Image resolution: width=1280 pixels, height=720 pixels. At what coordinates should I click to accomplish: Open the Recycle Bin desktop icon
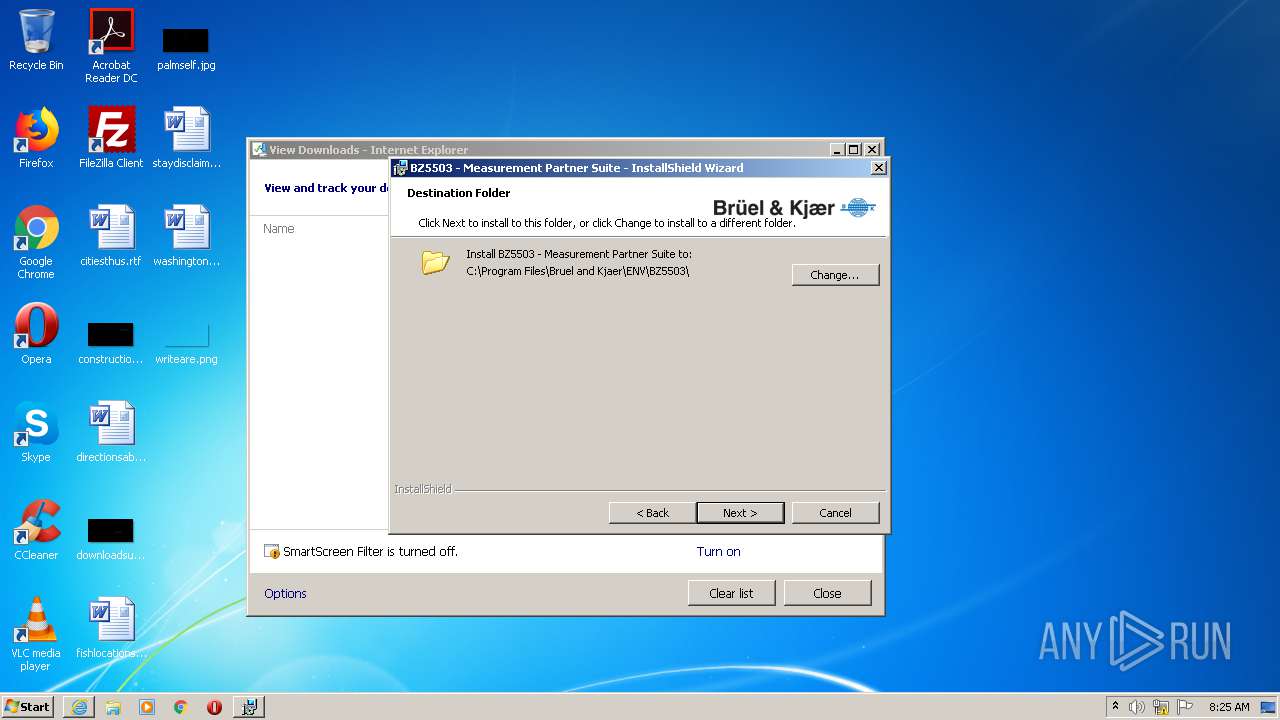pyautogui.click(x=36, y=40)
